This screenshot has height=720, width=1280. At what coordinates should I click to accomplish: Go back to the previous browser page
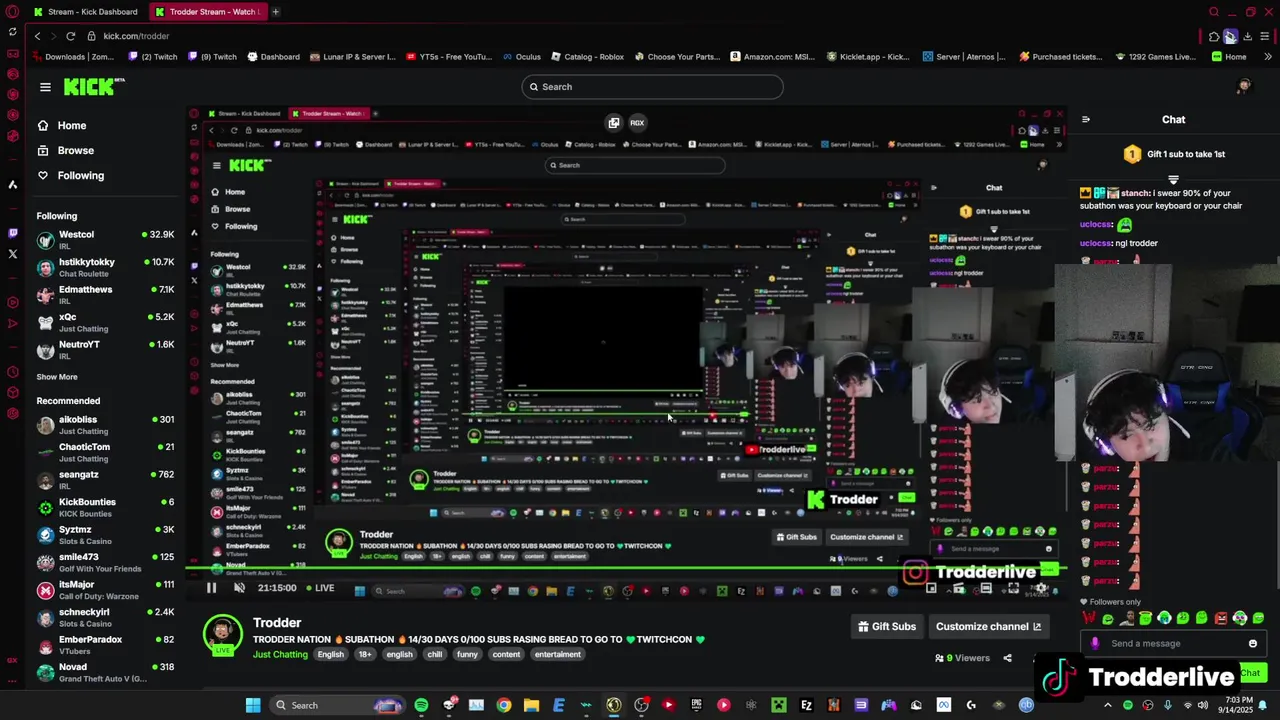[x=37, y=36]
